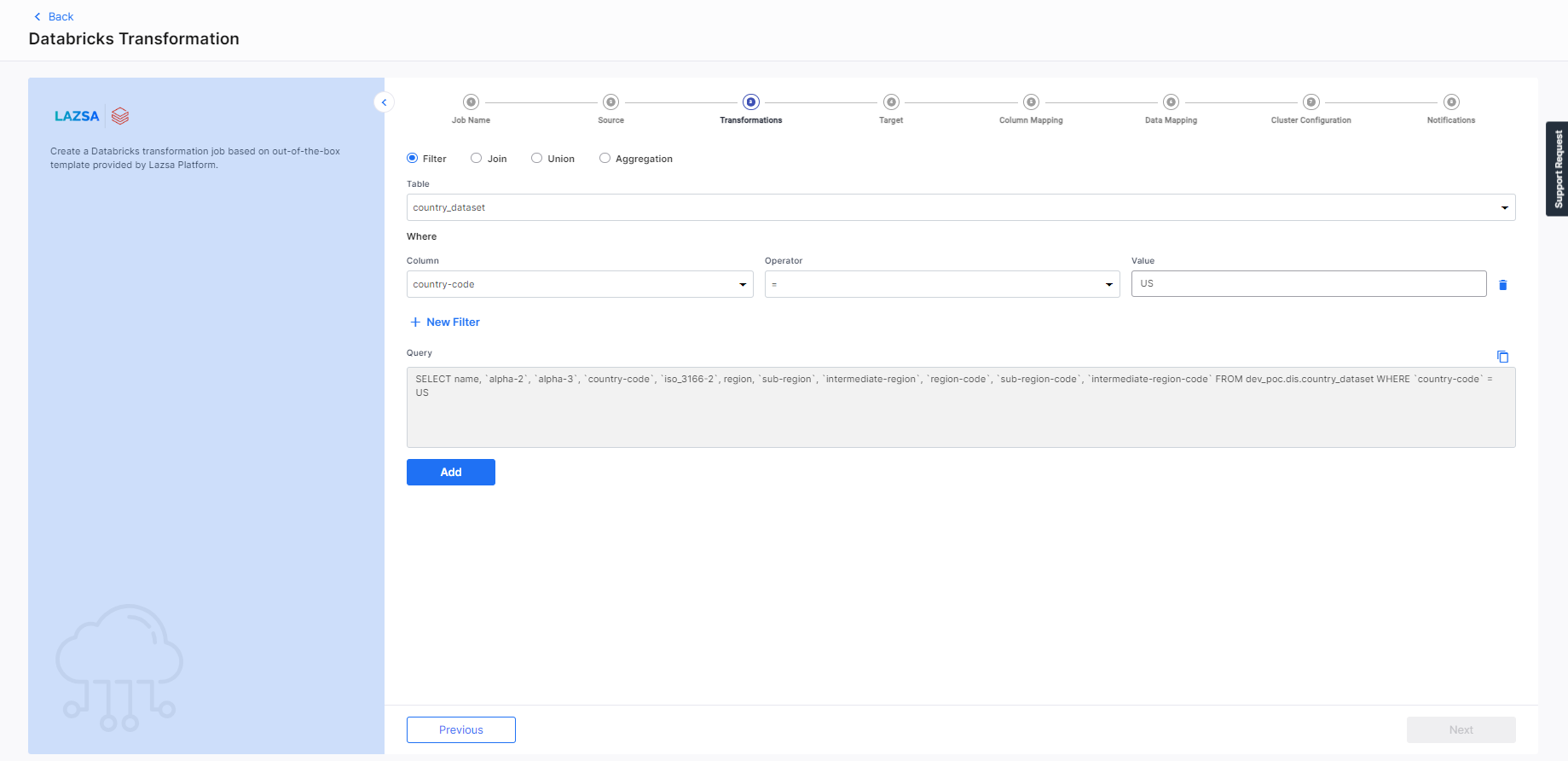Screen dimensions: 1568x761
Task: Click the Databricks logo icon
Action: (x=120, y=116)
